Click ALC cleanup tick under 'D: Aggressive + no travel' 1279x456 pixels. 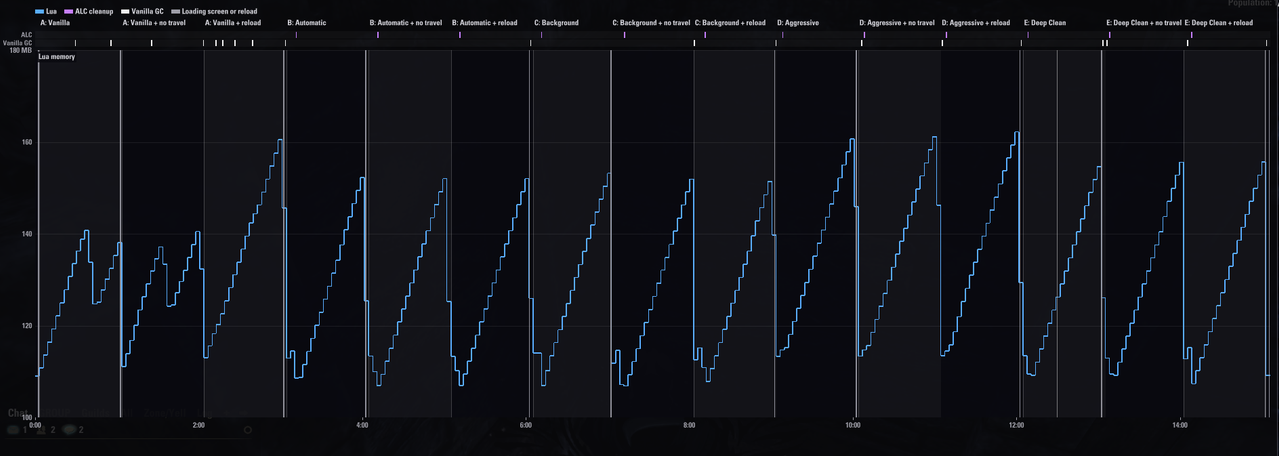click(864, 35)
